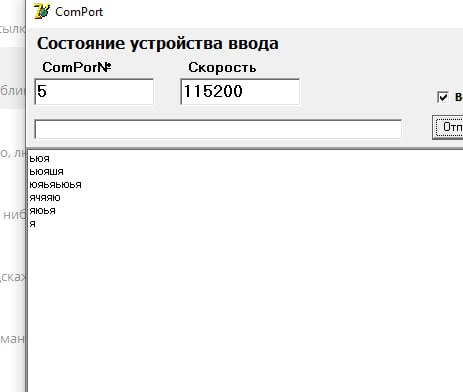Screen dimensions: 463x392
Task: Toggle the checked checkbox beside the label starting with В
Action: [x=442, y=97]
